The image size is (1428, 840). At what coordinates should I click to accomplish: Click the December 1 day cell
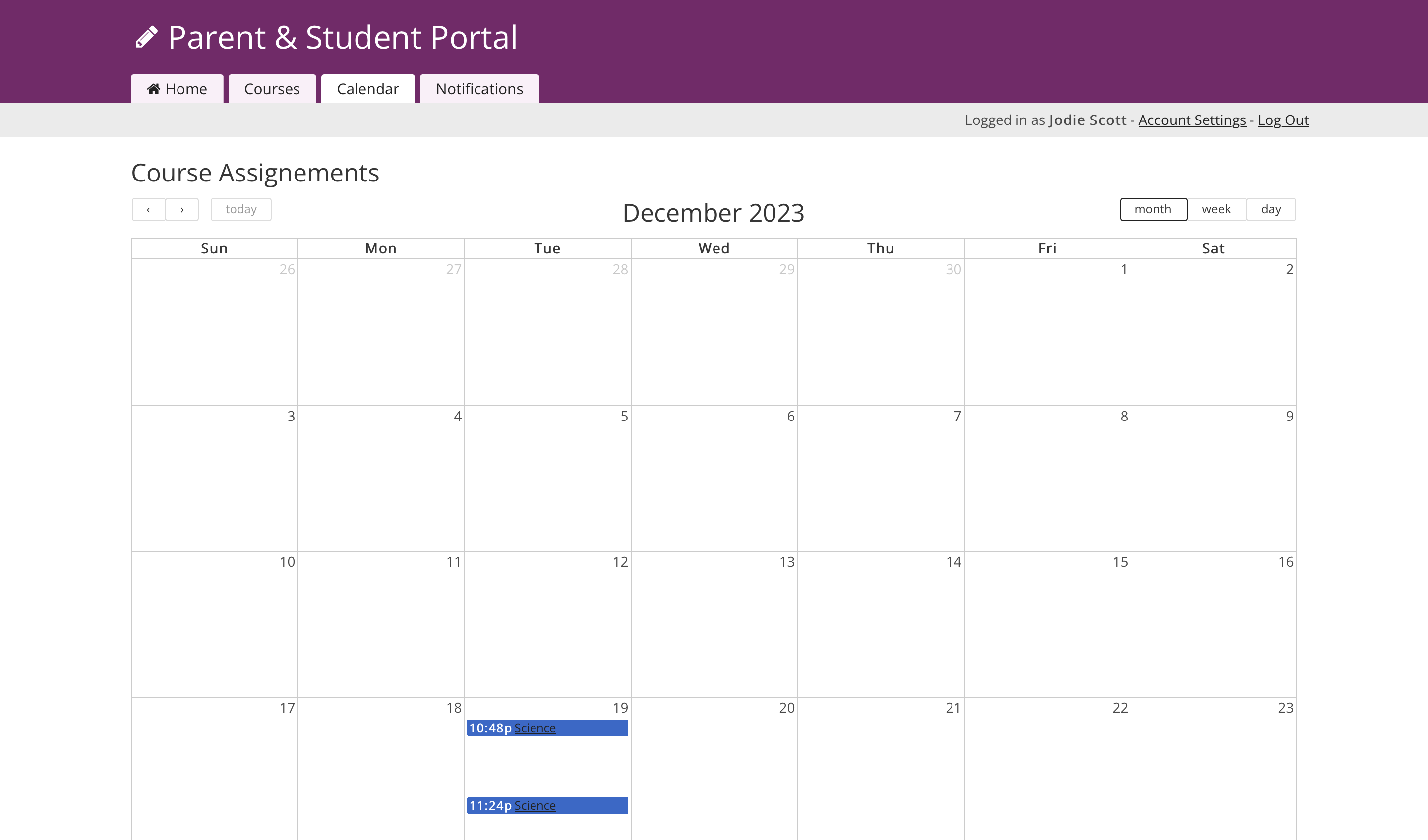tap(1047, 332)
